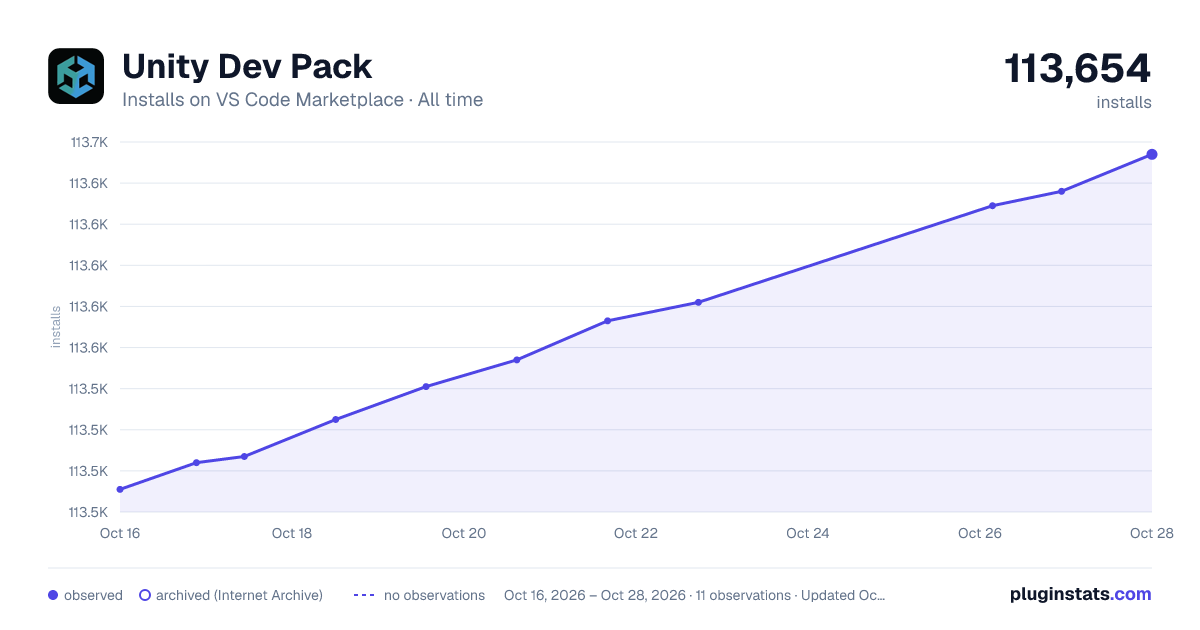The height and width of the screenshot is (630, 1200).
Task: Click the 113.7K y-axis label
Action: pyautogui.click(x=88, y=142)
